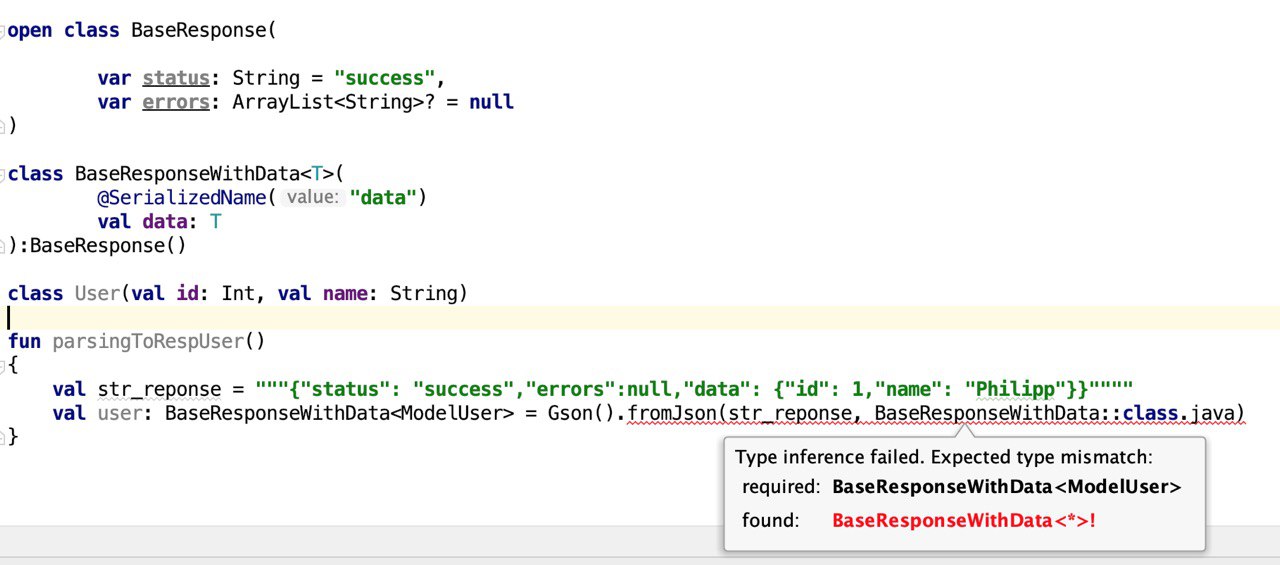Image resolution: width=1280 pixels, height=565 pixels.
Task: Click the "value:" parameter hint
Action: coord(311,198)
